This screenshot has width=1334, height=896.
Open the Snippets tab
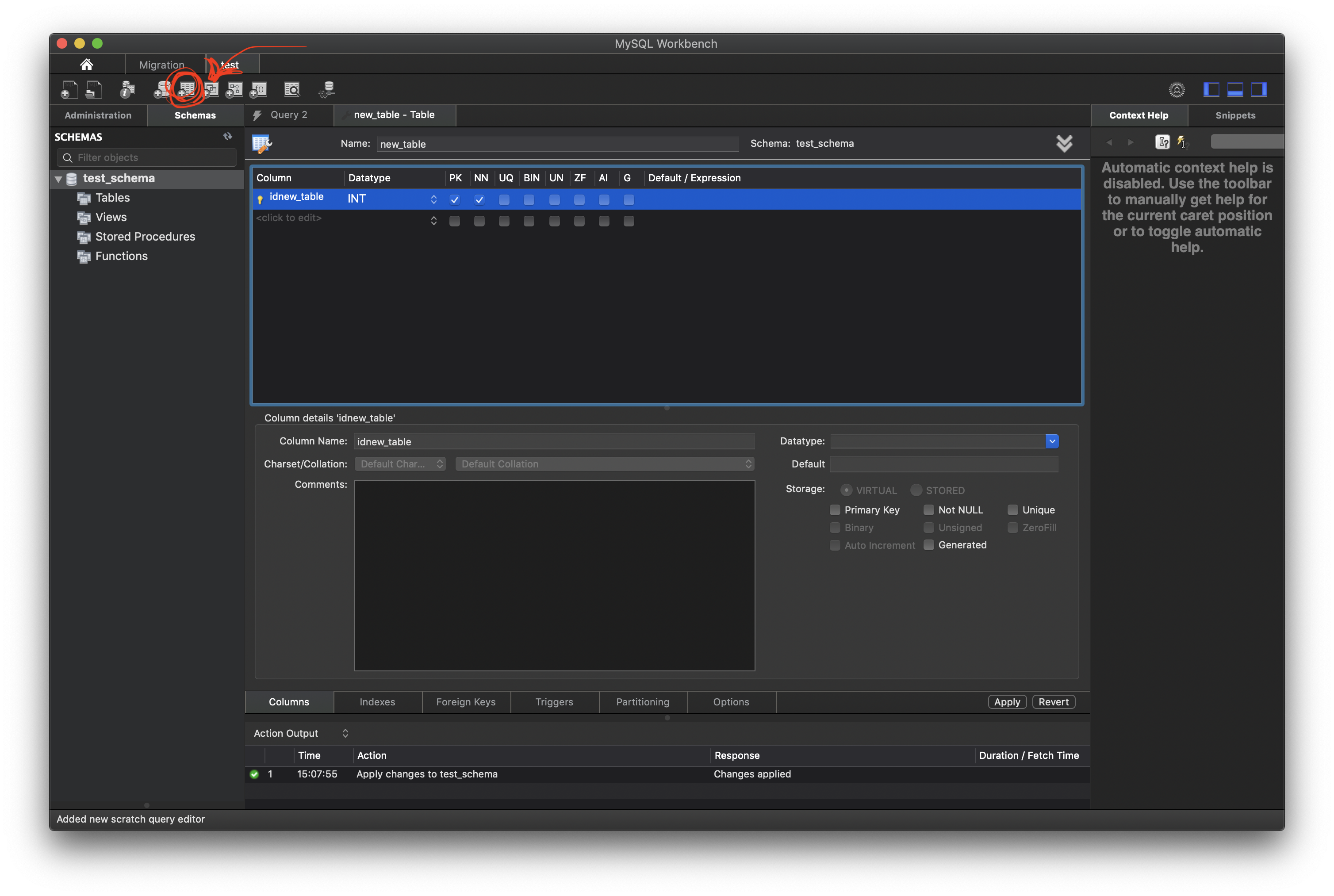pyautogui.click(x=1235, y=115)
